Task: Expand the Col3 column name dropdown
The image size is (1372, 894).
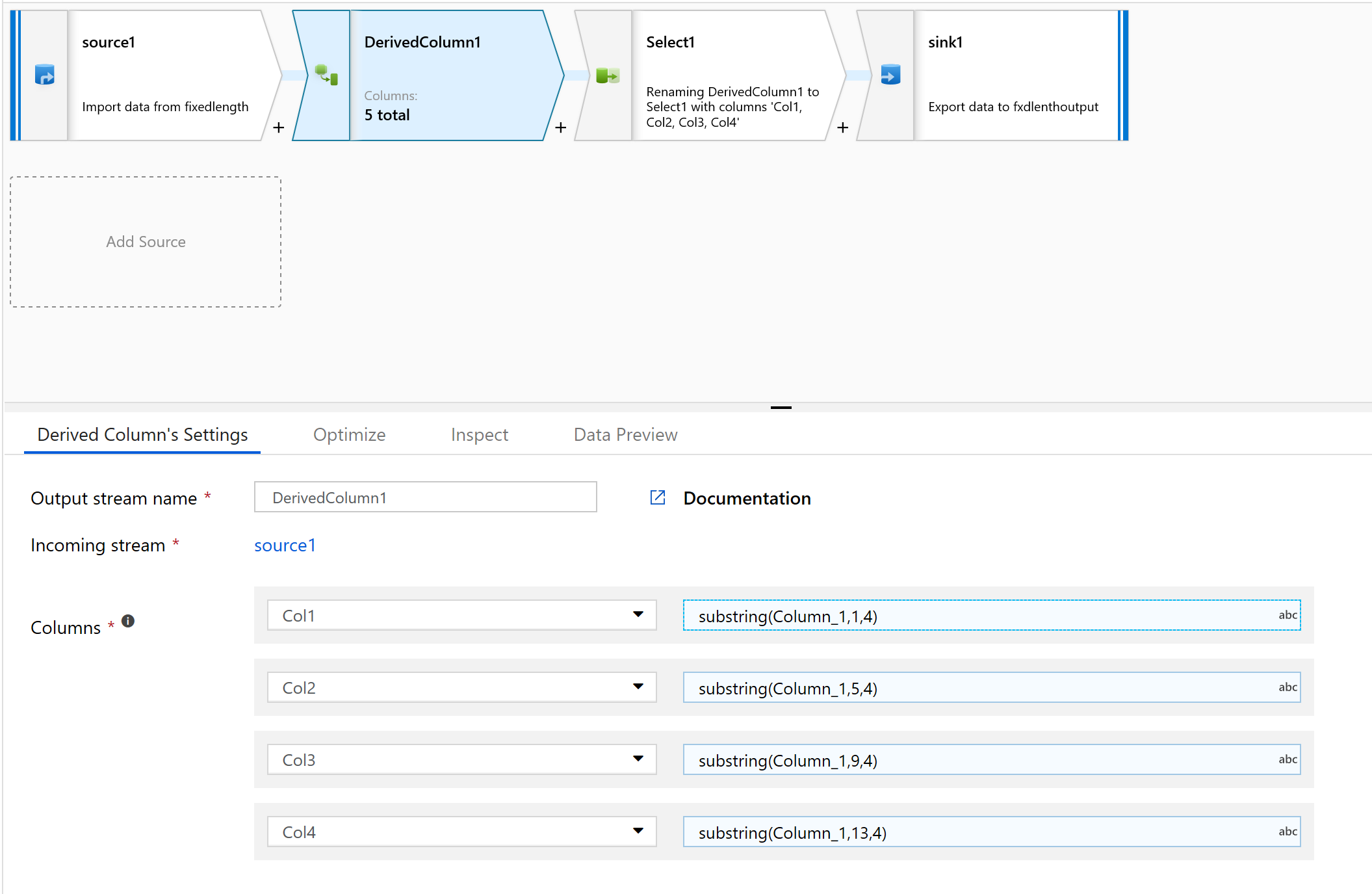Action: tap(638, 759)
